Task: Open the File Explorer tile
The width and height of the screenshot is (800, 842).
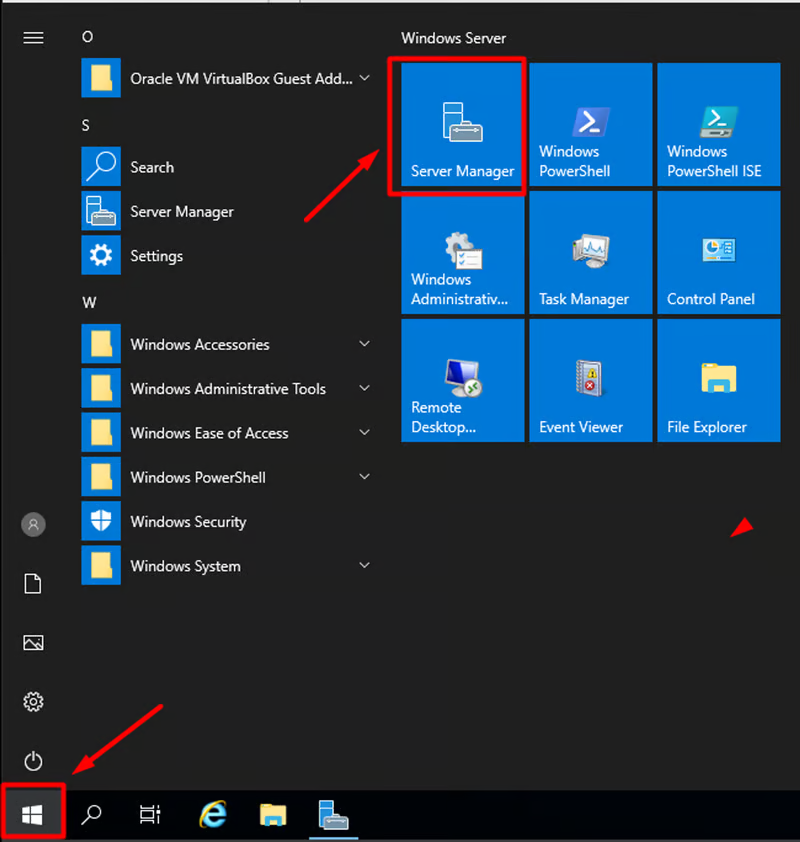Action: click(x=718, y=382)
